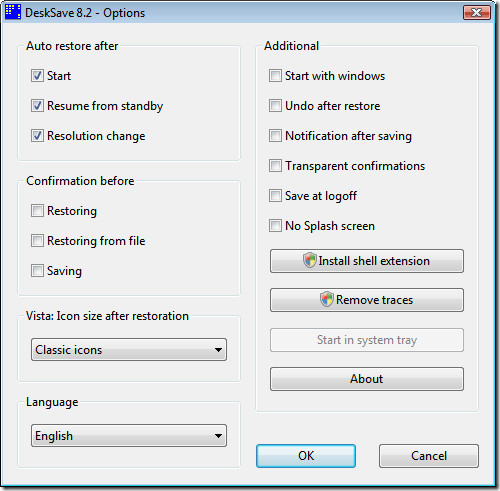Check Undo after restore box
The width and height of the screenshot is (500, 491).
click(x=275, y=106)
